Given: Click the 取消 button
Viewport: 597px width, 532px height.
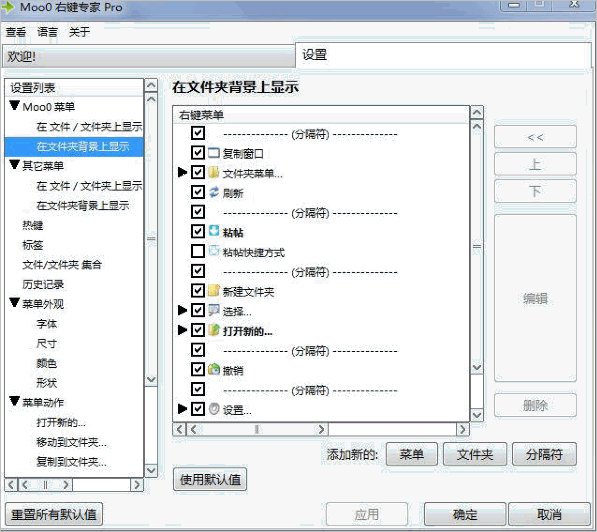Looking at the screenshot, I should tap(549, 514).
